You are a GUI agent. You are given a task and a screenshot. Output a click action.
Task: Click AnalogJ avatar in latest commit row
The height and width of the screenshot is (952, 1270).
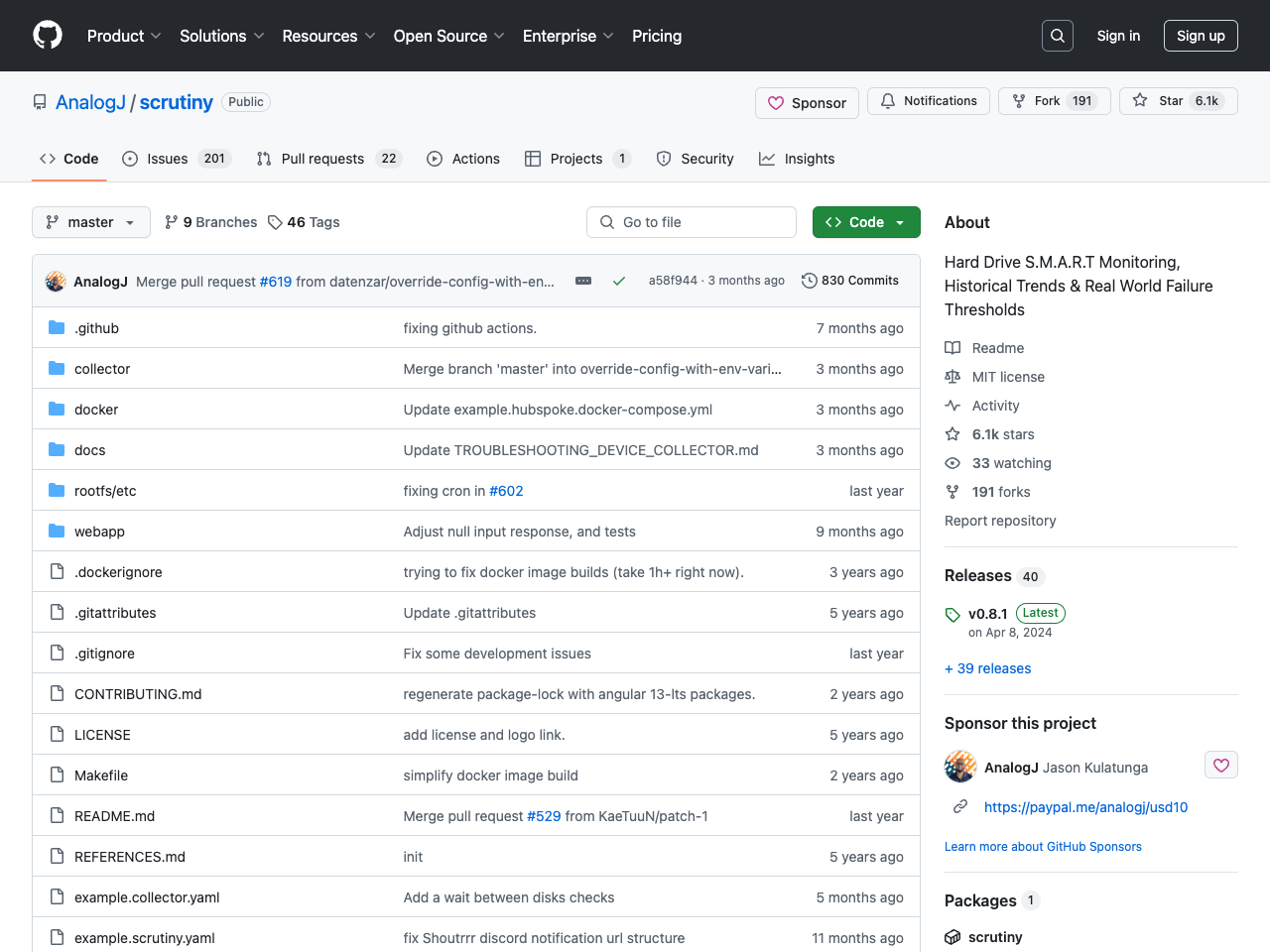(56, 282)
